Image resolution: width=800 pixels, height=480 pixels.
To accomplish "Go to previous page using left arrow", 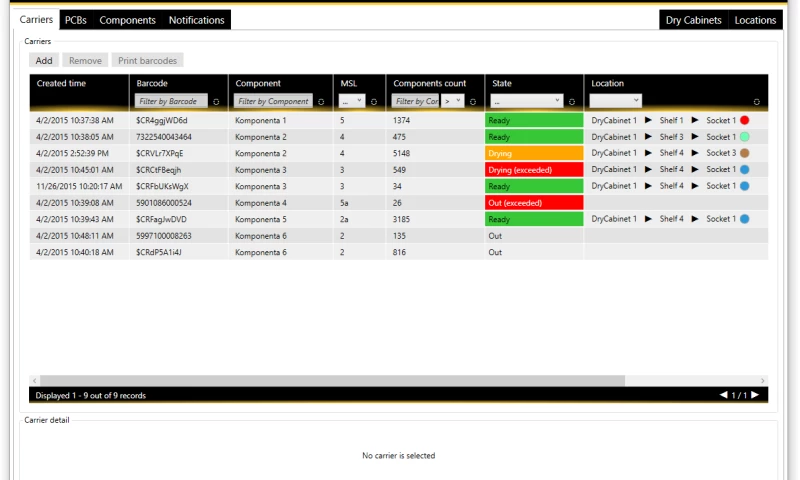I will click(x=724, y=395).
